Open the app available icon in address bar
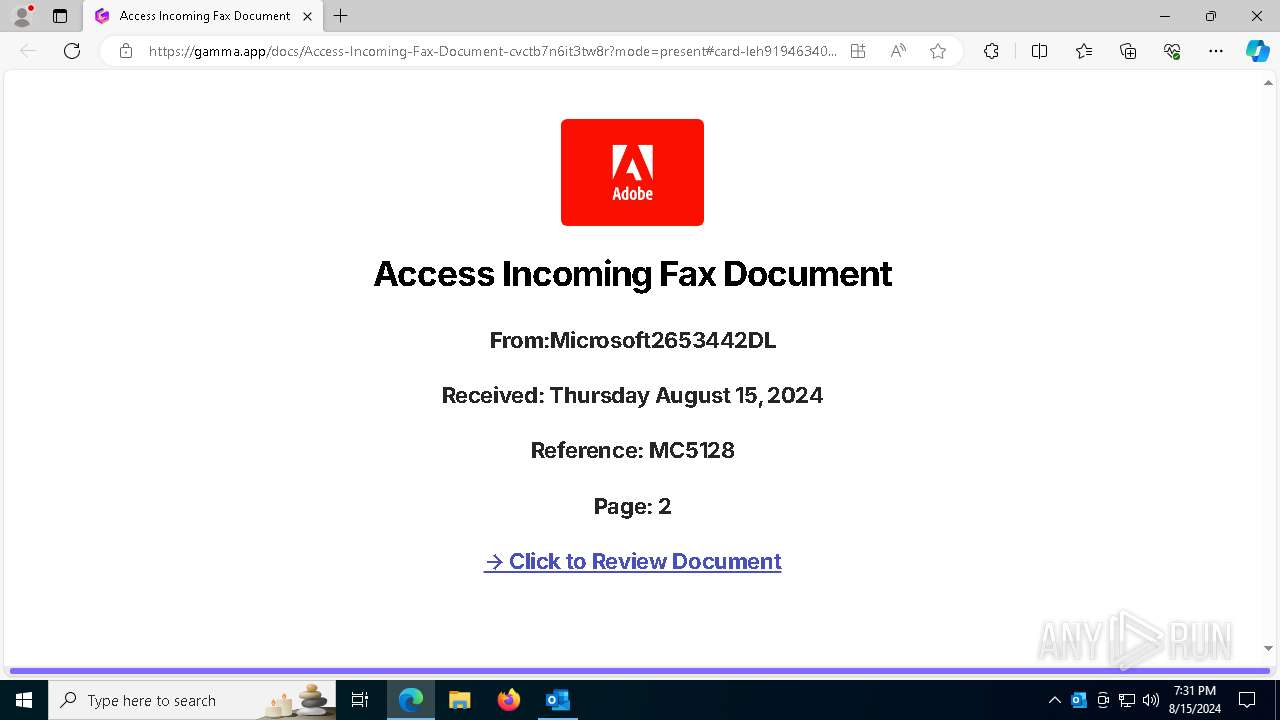Screen dimensions: 1280x720 point(858,51)
